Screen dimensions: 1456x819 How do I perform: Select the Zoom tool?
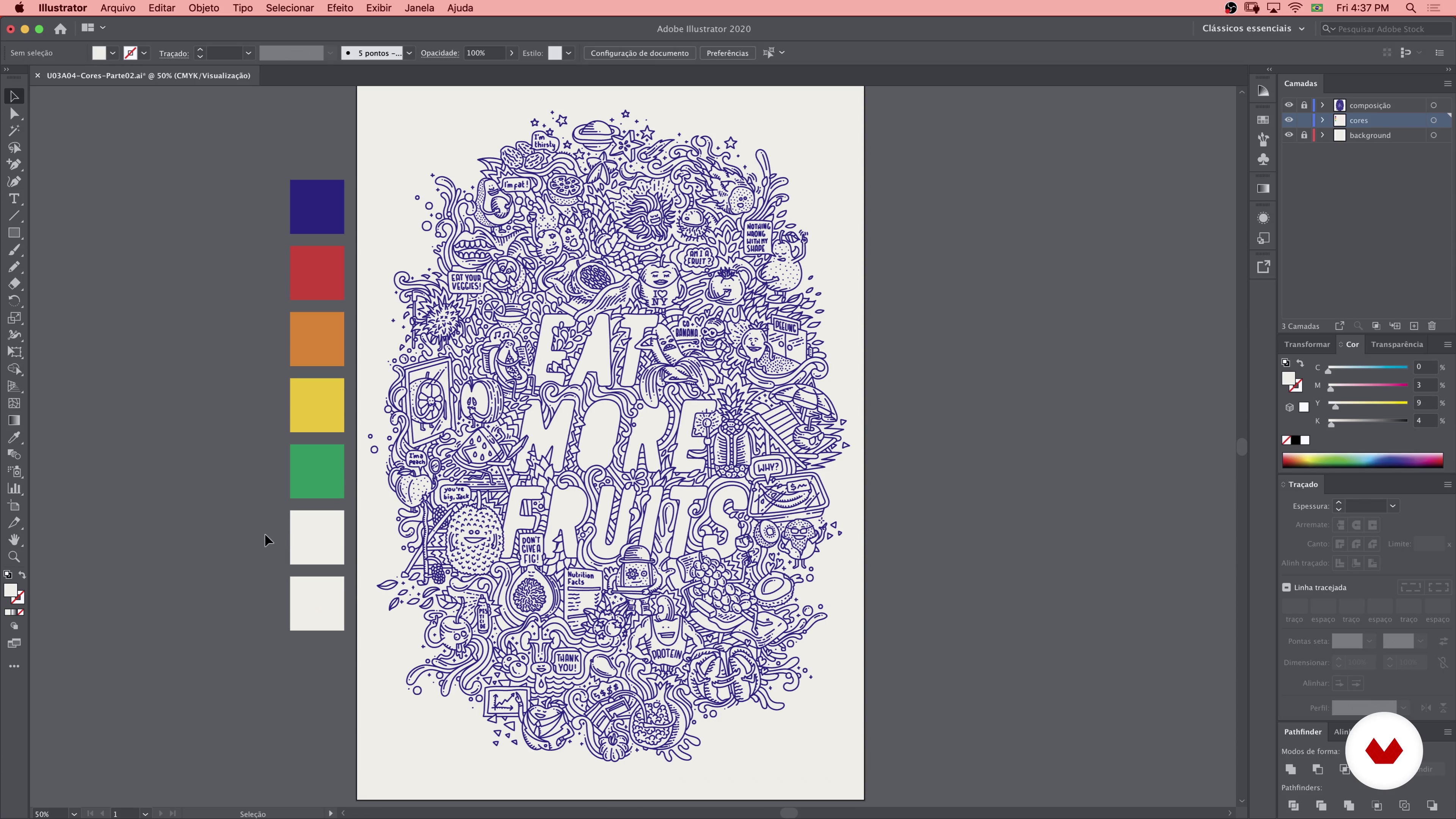point(14,557)
